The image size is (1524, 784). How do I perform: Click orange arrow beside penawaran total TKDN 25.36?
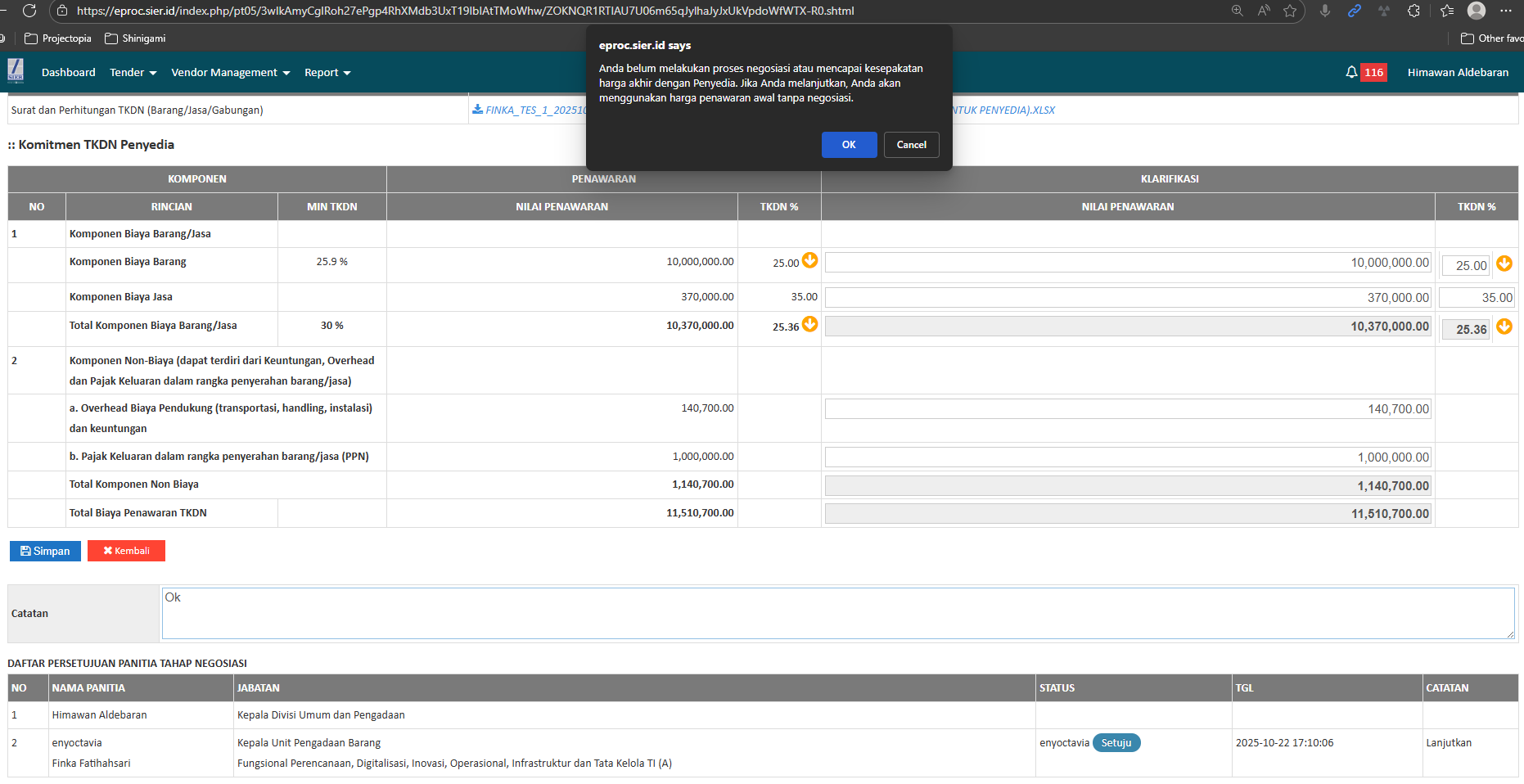tap(809, 324)
